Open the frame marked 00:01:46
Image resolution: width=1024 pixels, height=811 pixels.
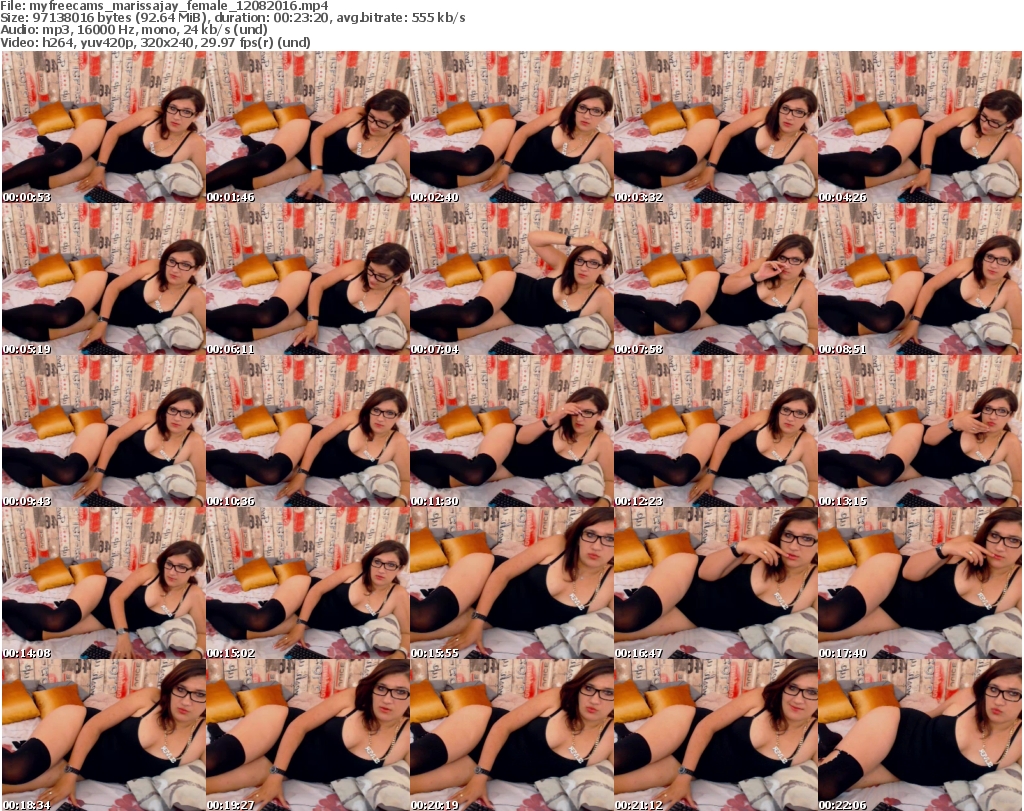(308, 127)
